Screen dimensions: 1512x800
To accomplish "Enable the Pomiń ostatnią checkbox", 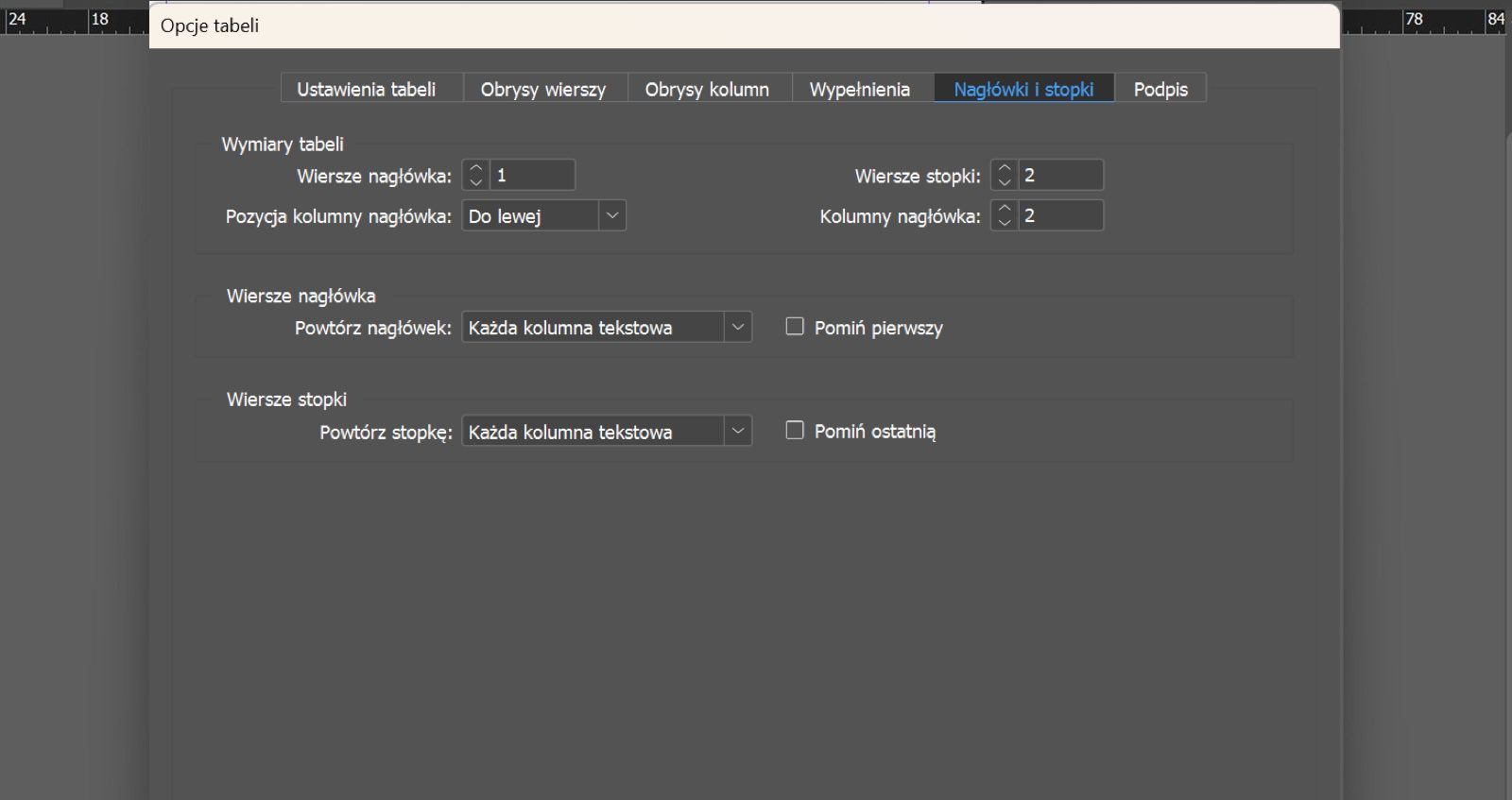I will (795, 431).
